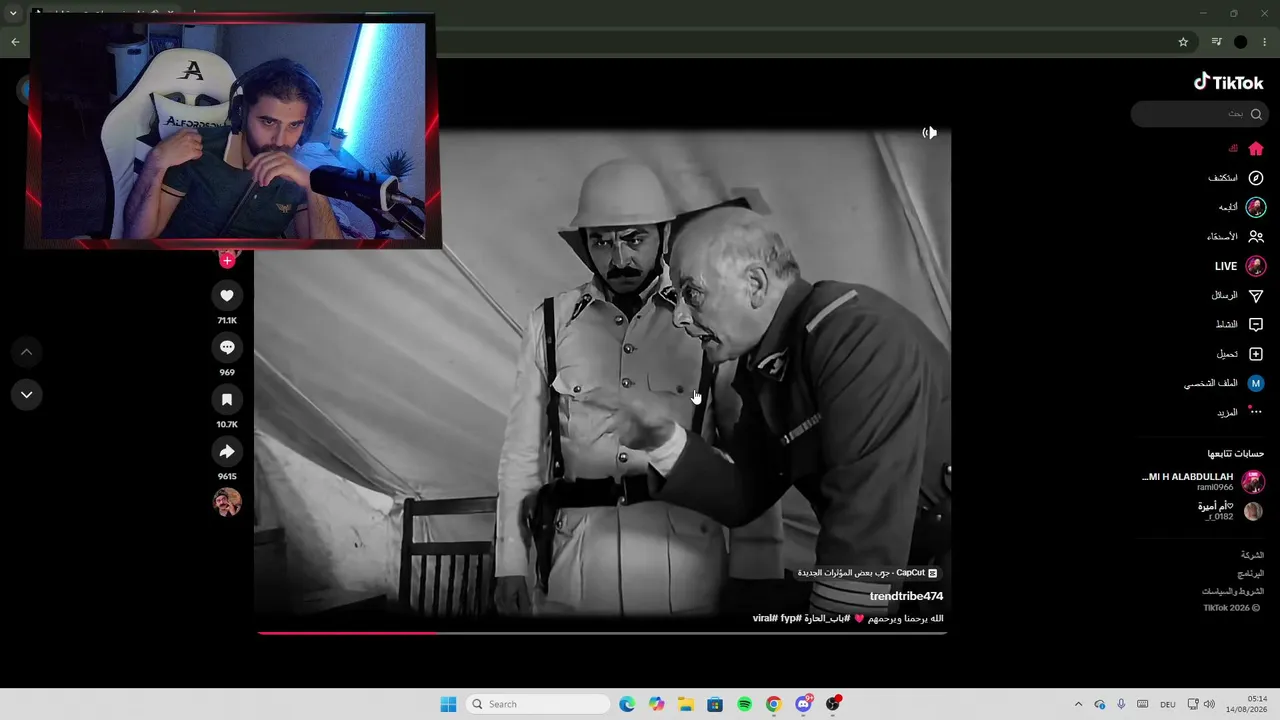Open Chrome media controls icon

point(1216,42)
